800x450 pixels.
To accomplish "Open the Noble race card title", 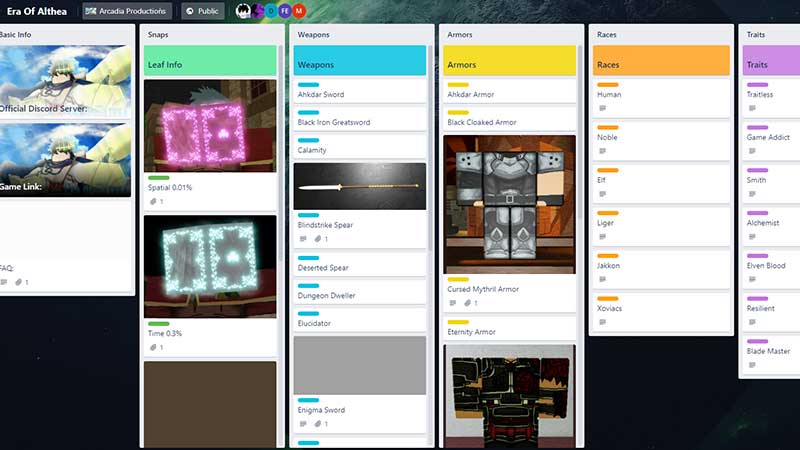I will (607, 137).
